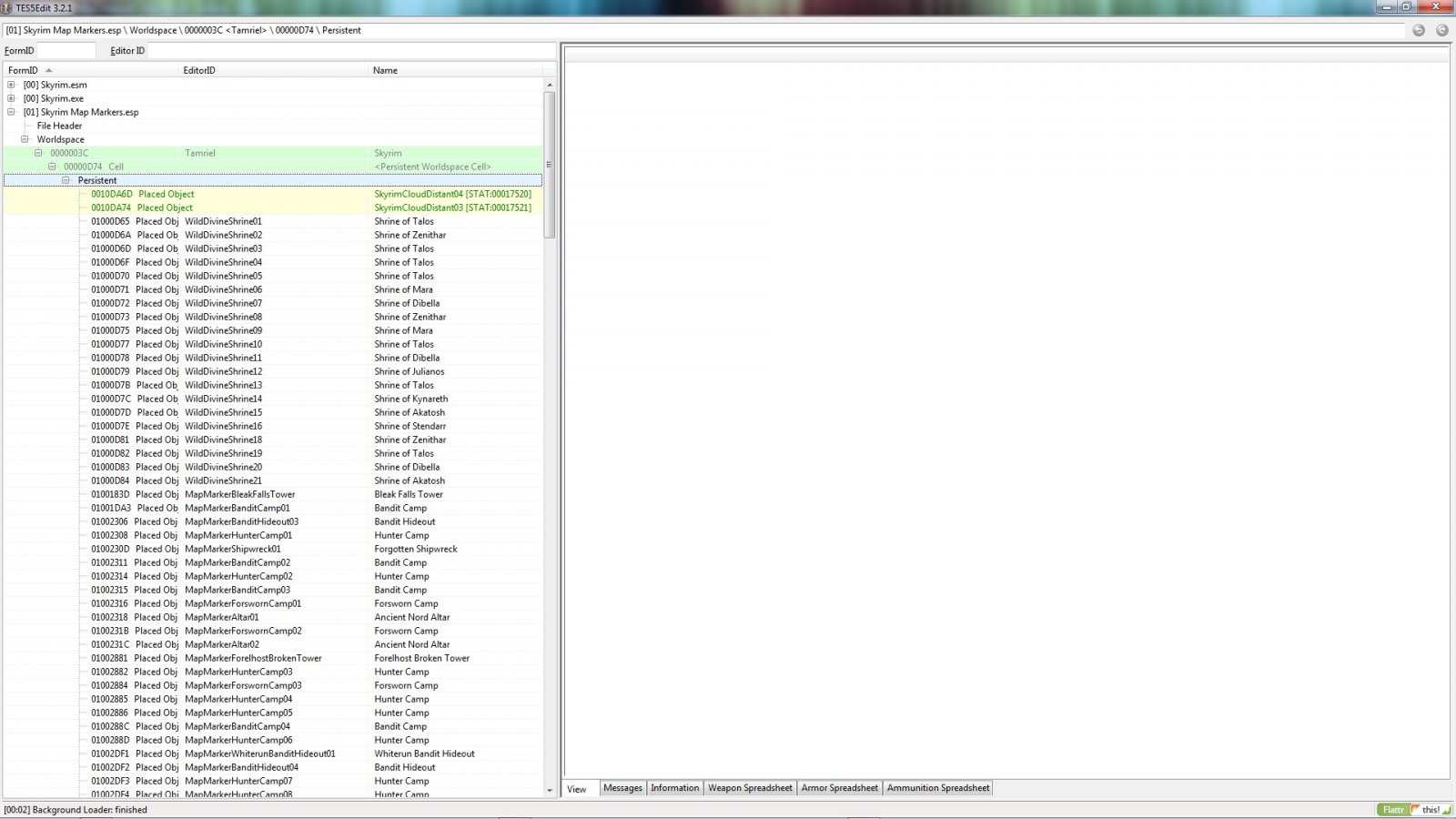Click the navigate forward arrow icon
The height and width of the screenshot is (819, 1456).
tap(1441, 30)
